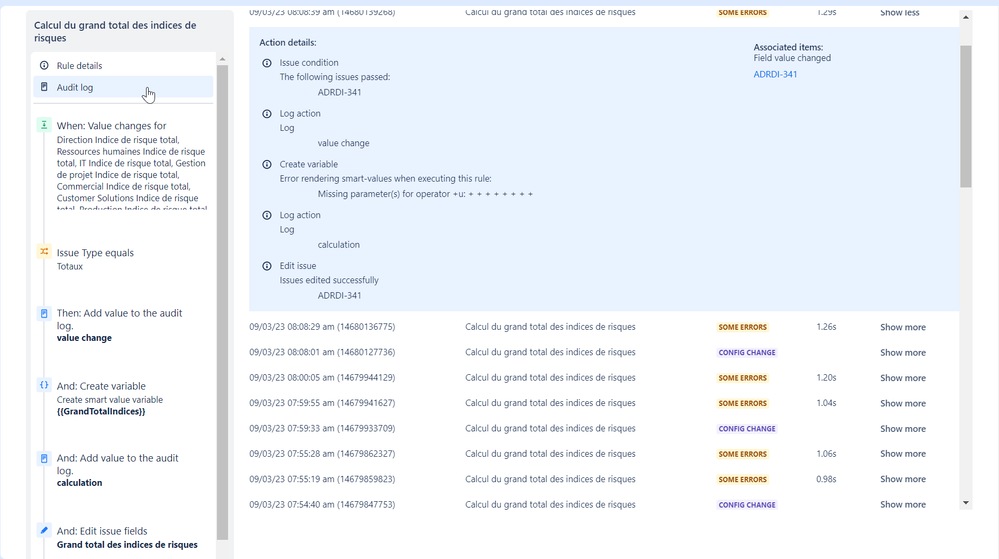Click the value change audit log action icon
The height and width of the screenshot is (559, 999).
point(44,313)
